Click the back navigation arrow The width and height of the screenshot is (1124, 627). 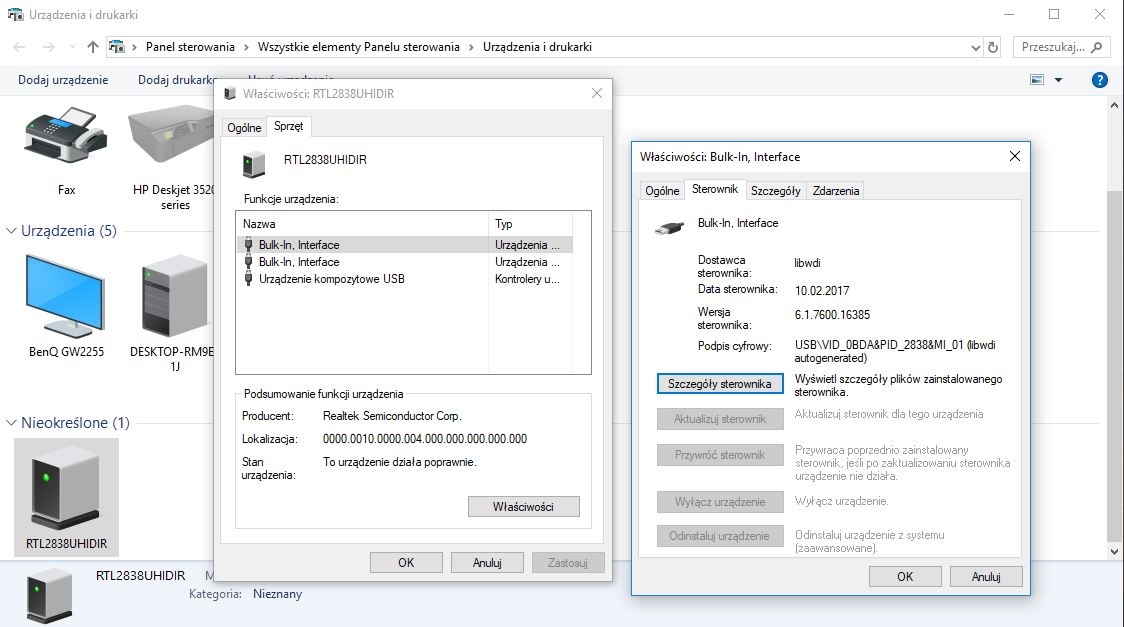click(19, 47)
